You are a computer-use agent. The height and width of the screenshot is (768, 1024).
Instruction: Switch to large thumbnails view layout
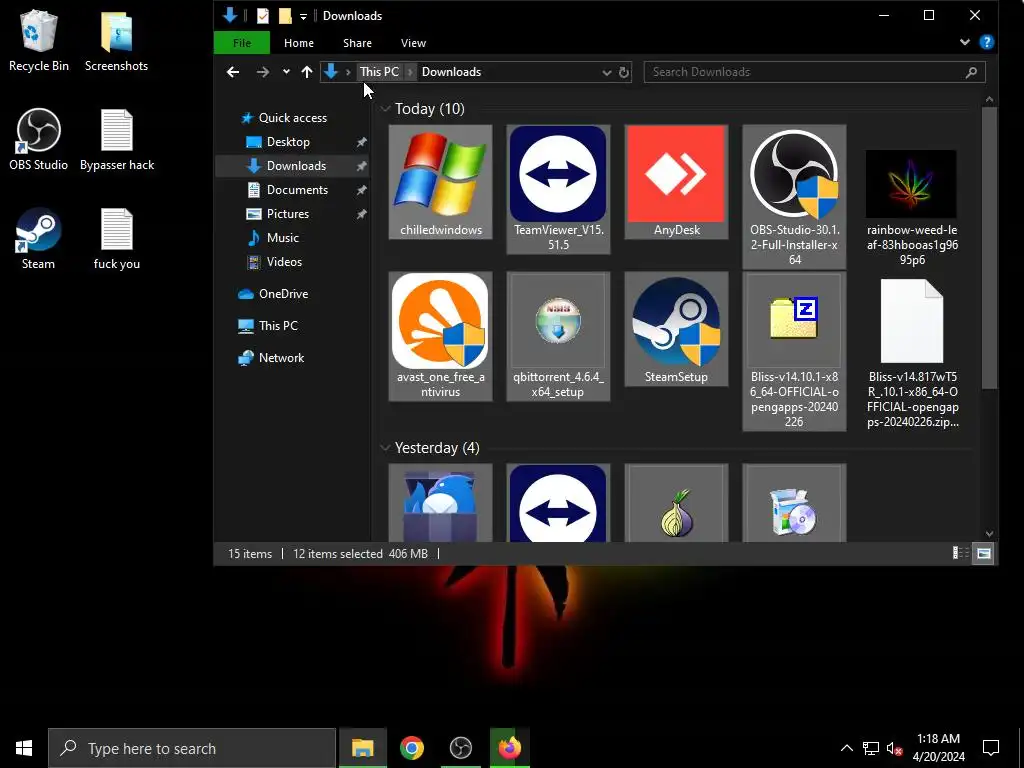coord(984,554)
